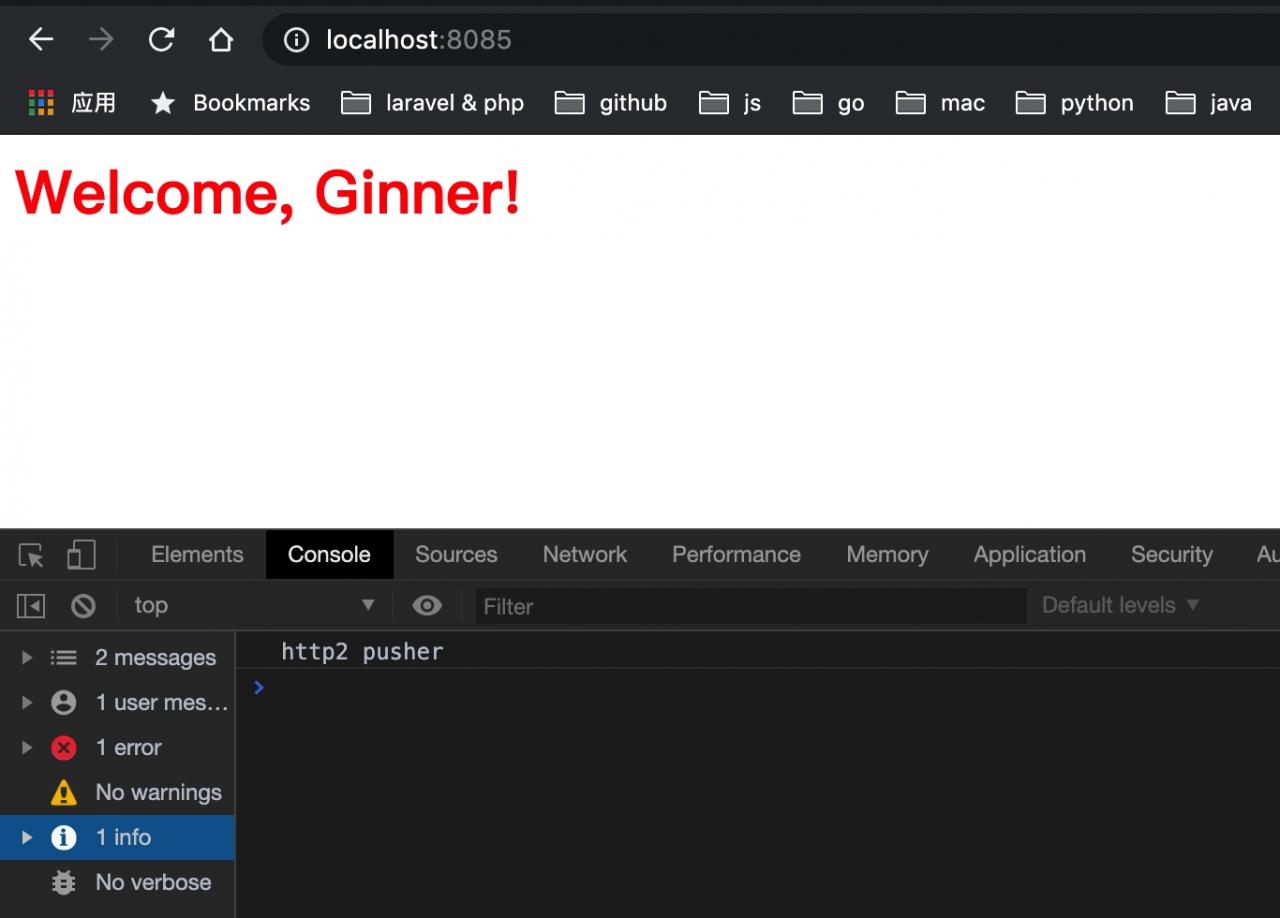Hide the console sidebar
1280x918 pixels.
[31, 605]
